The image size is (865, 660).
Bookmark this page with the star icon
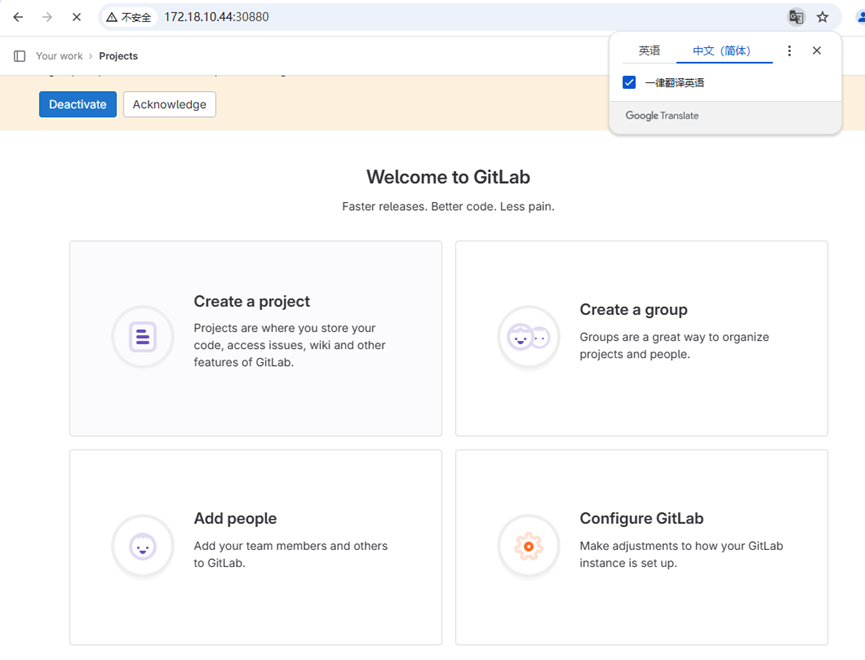click(x=823, y=17)
